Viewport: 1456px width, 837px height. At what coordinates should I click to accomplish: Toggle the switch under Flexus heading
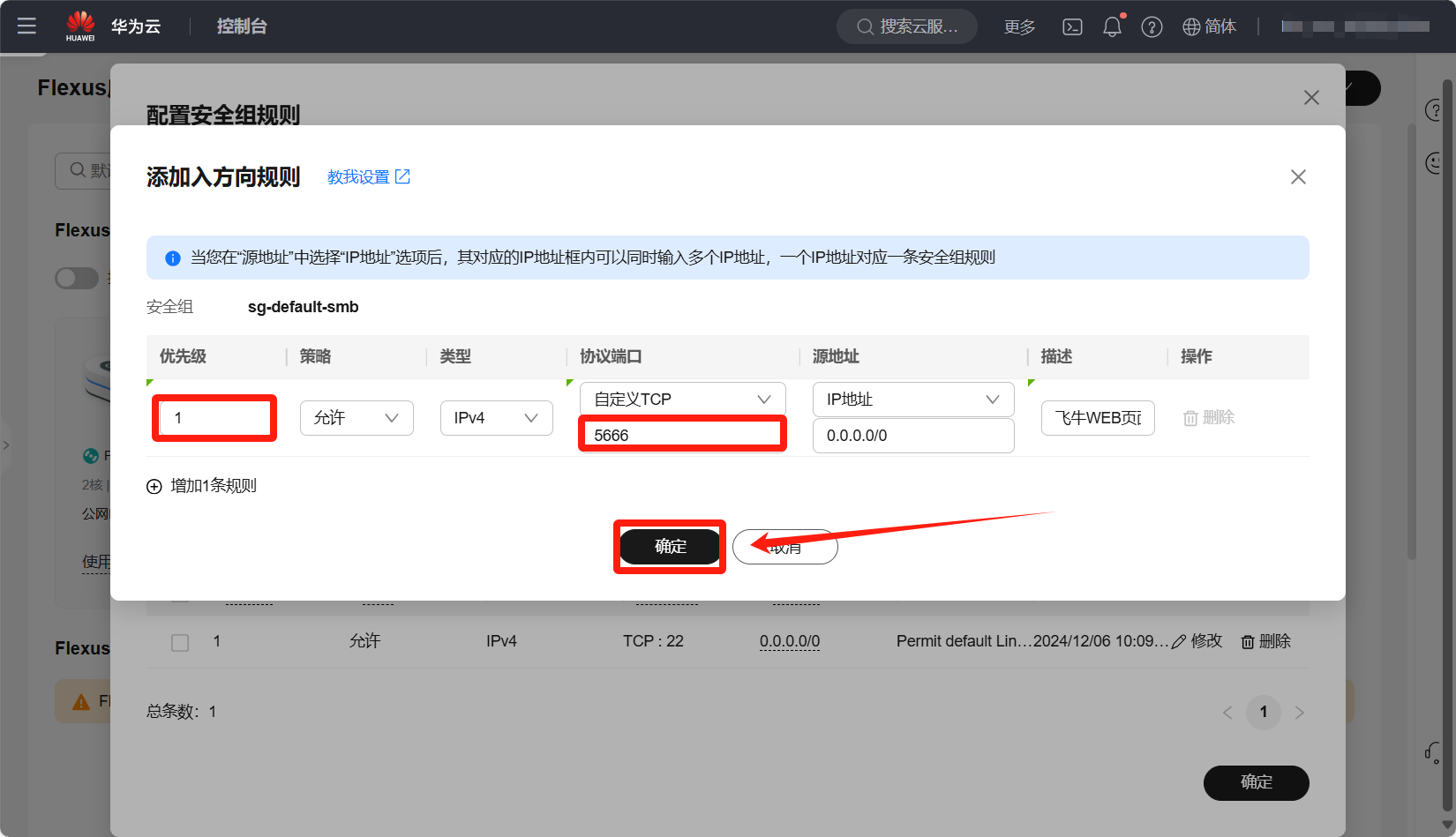(x=77, y=278)
